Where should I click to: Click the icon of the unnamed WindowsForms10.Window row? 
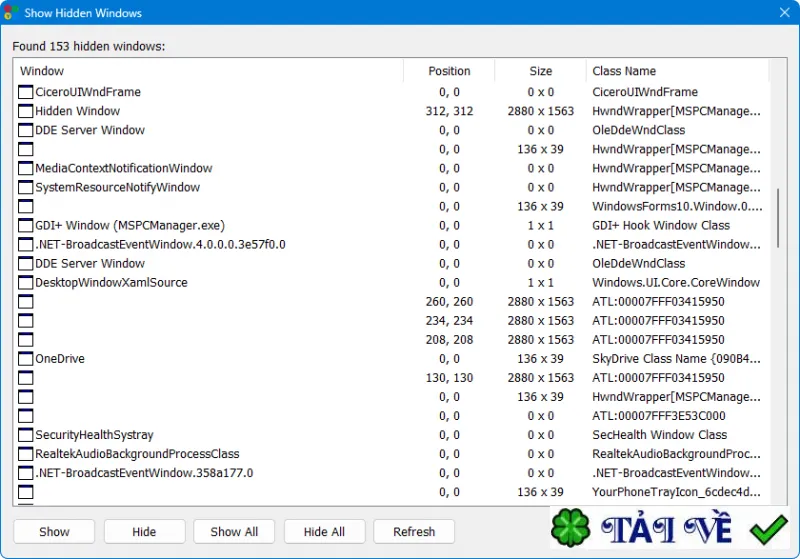tap(26, 207)
